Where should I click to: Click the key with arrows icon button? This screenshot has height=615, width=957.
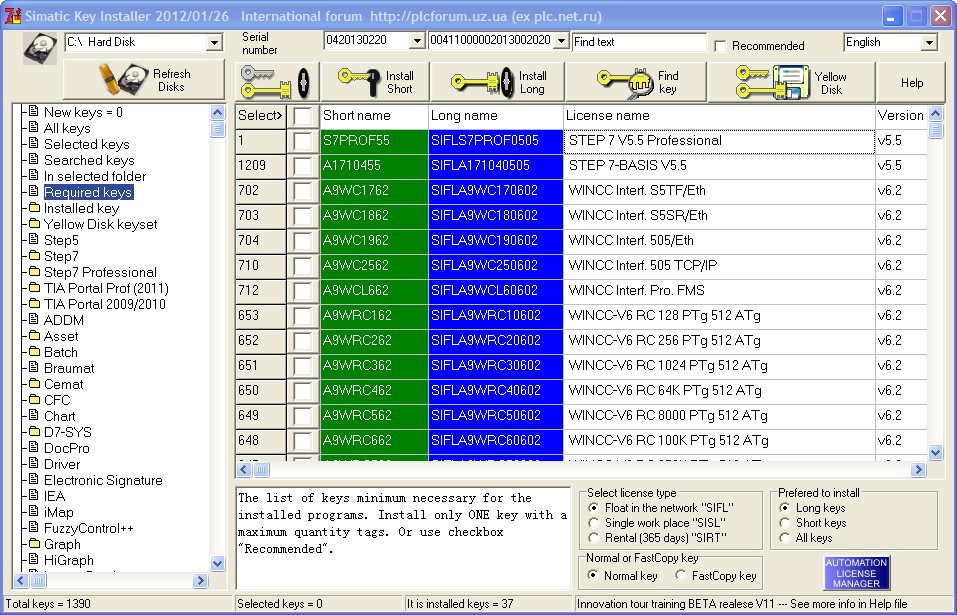coord(278,81)
